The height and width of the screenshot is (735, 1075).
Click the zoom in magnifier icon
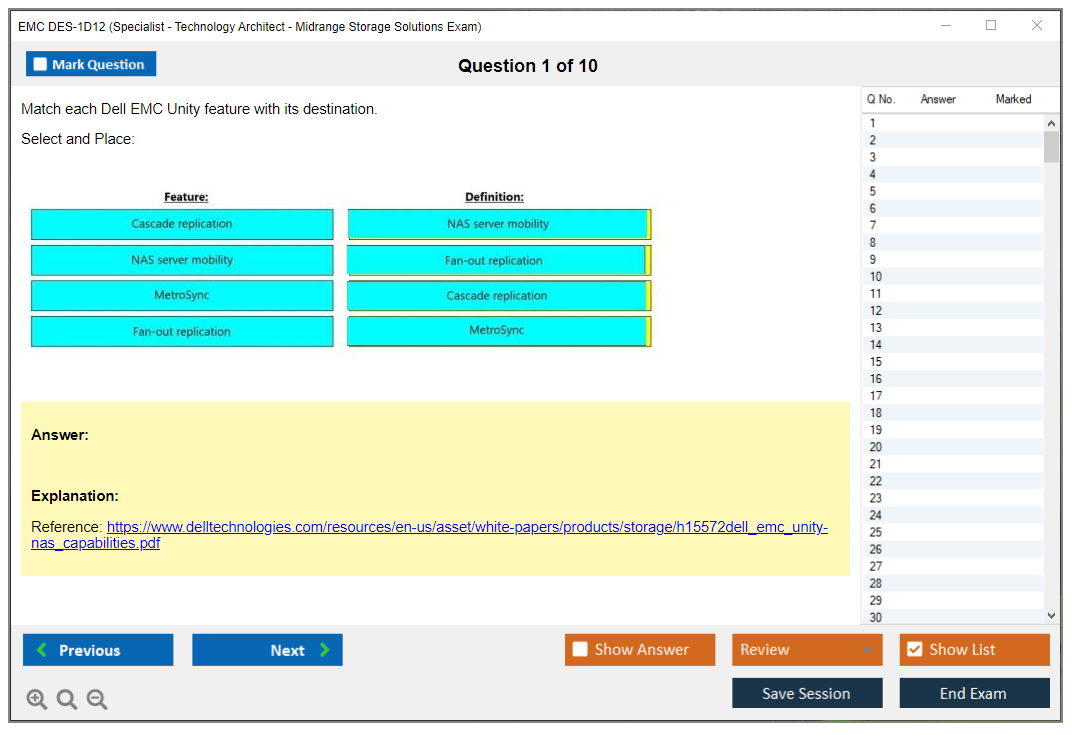(x=37, y=700)
